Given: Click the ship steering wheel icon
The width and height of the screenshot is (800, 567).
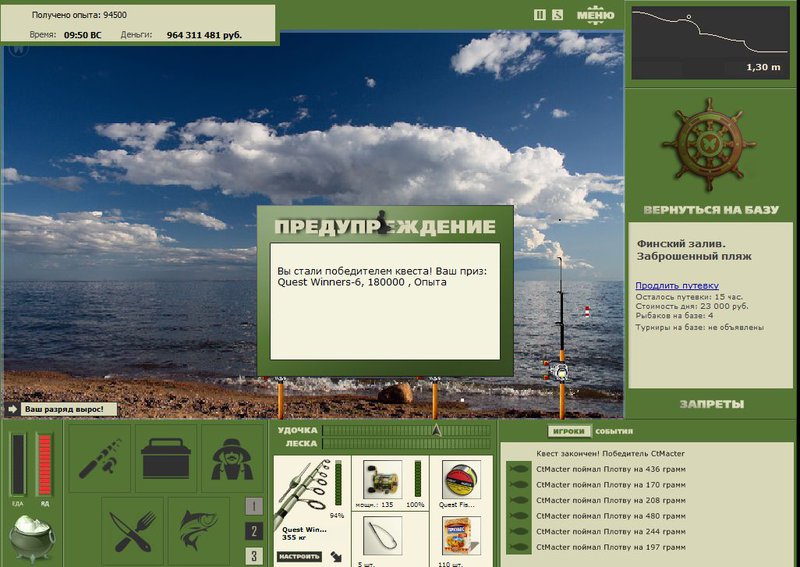Looking at the screenshot, I should (709, 145).
